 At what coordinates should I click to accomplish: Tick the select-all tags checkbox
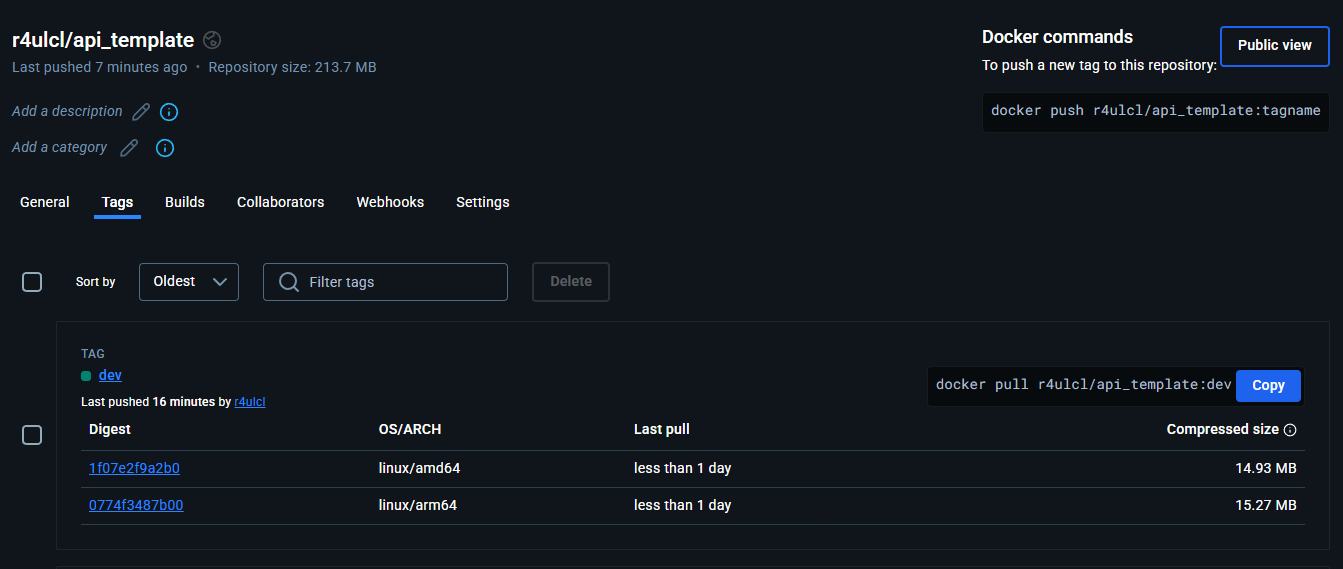[32, 282]
